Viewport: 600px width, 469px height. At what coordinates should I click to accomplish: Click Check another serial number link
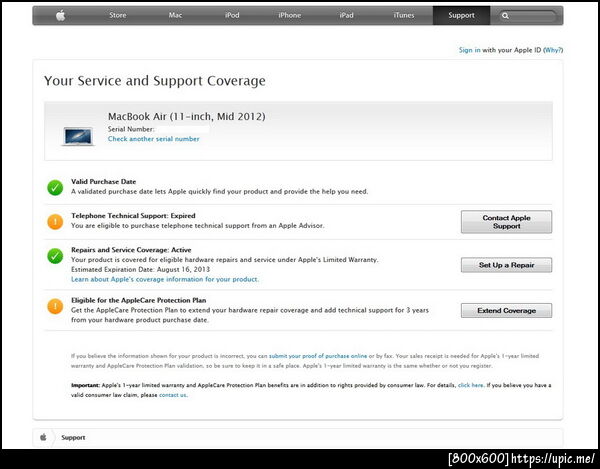[x=153, y=139]
